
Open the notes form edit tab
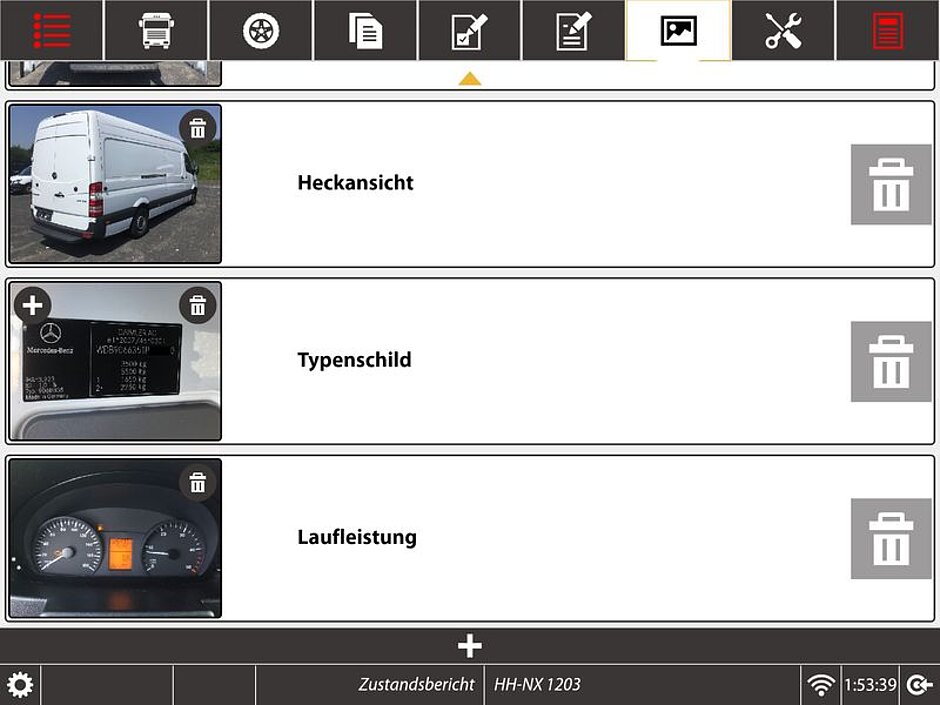pyautogui.click(x=574, y=30)
